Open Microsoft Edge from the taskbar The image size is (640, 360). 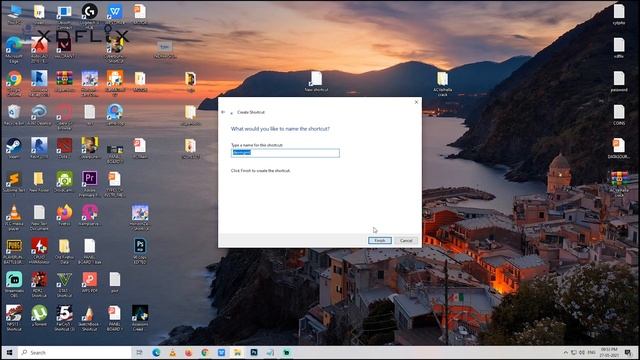tap(156, 352)
